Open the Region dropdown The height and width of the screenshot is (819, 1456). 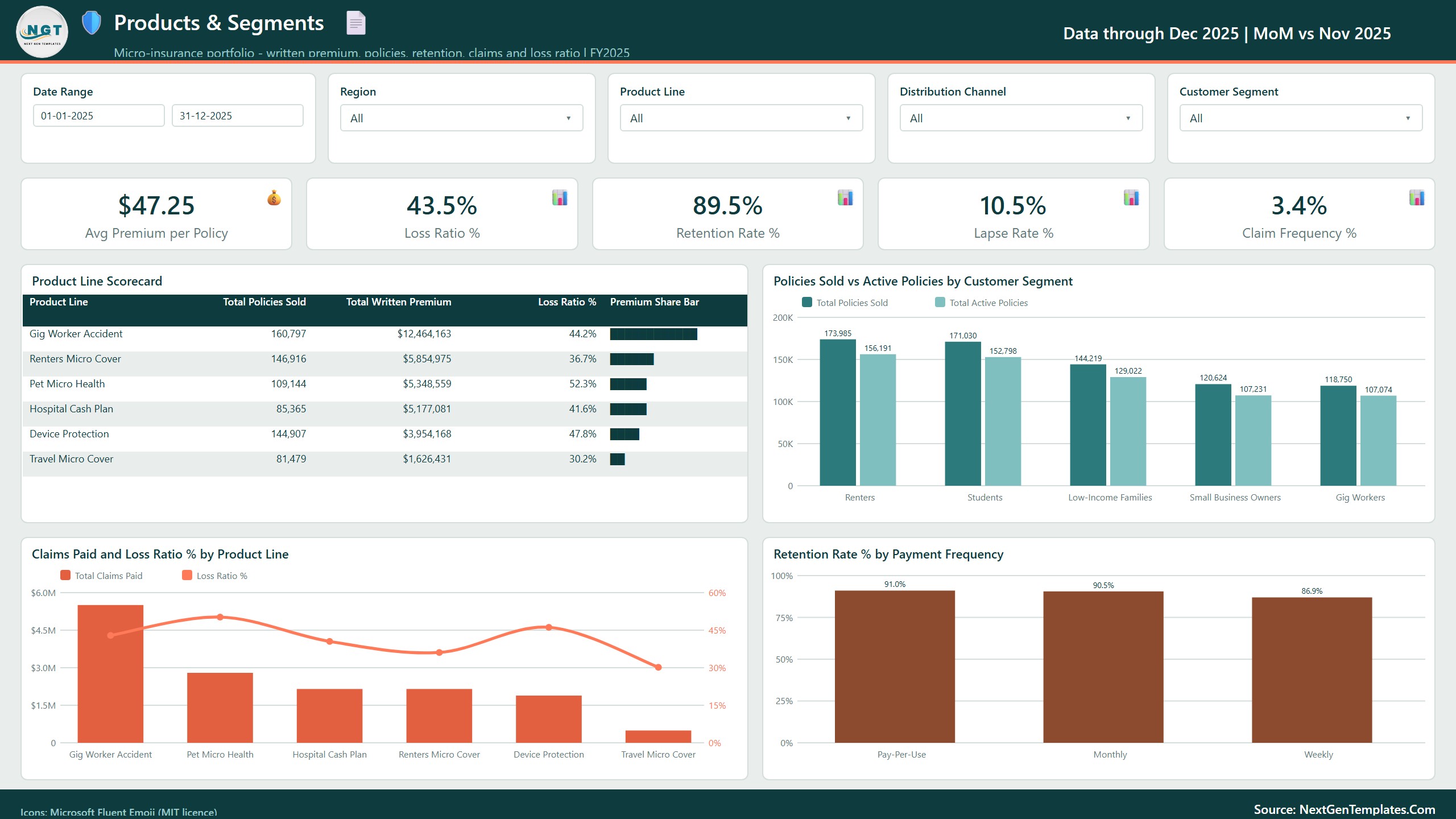pos(462,118)
